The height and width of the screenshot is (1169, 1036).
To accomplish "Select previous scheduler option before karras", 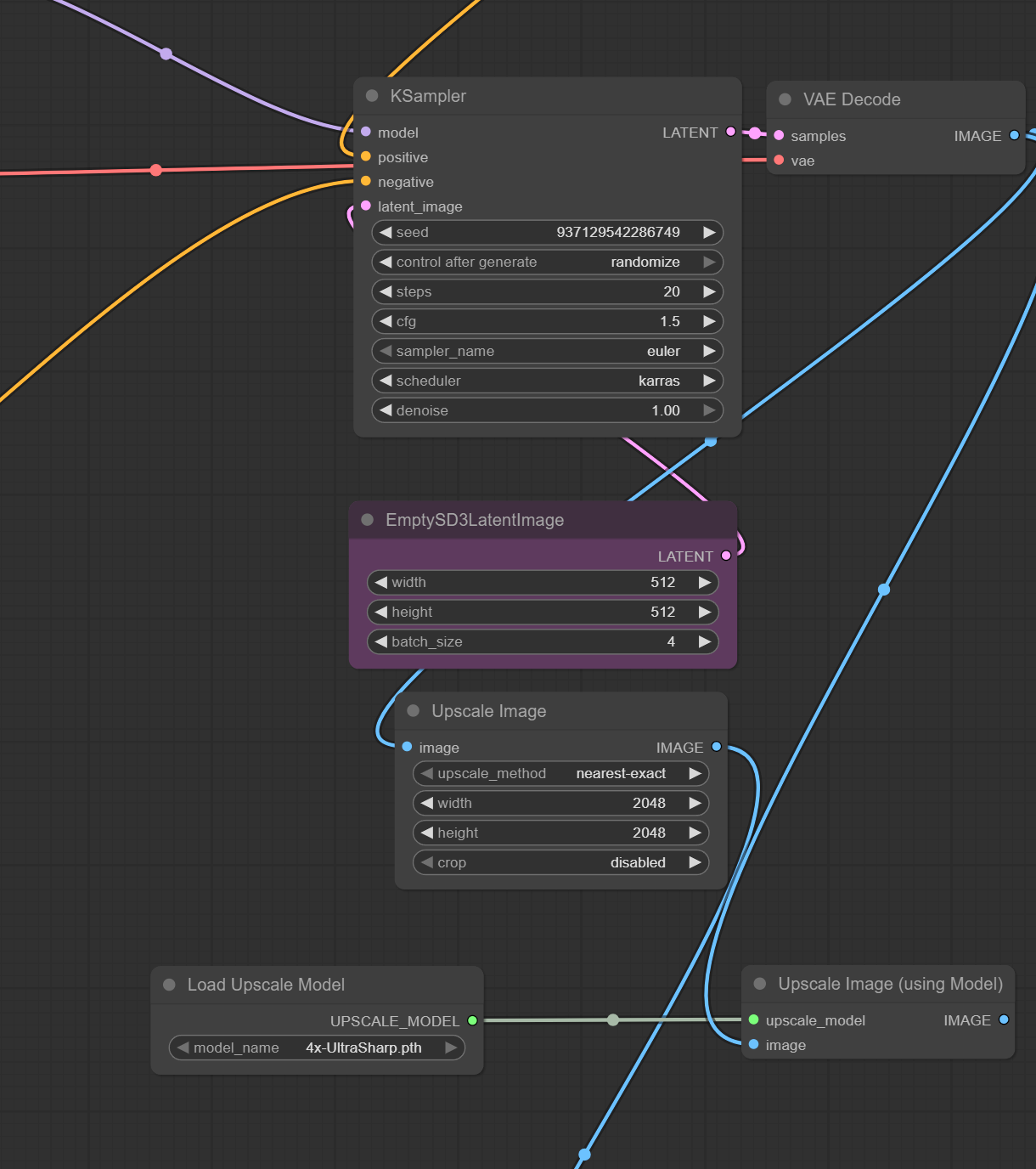I will (386, 381).
